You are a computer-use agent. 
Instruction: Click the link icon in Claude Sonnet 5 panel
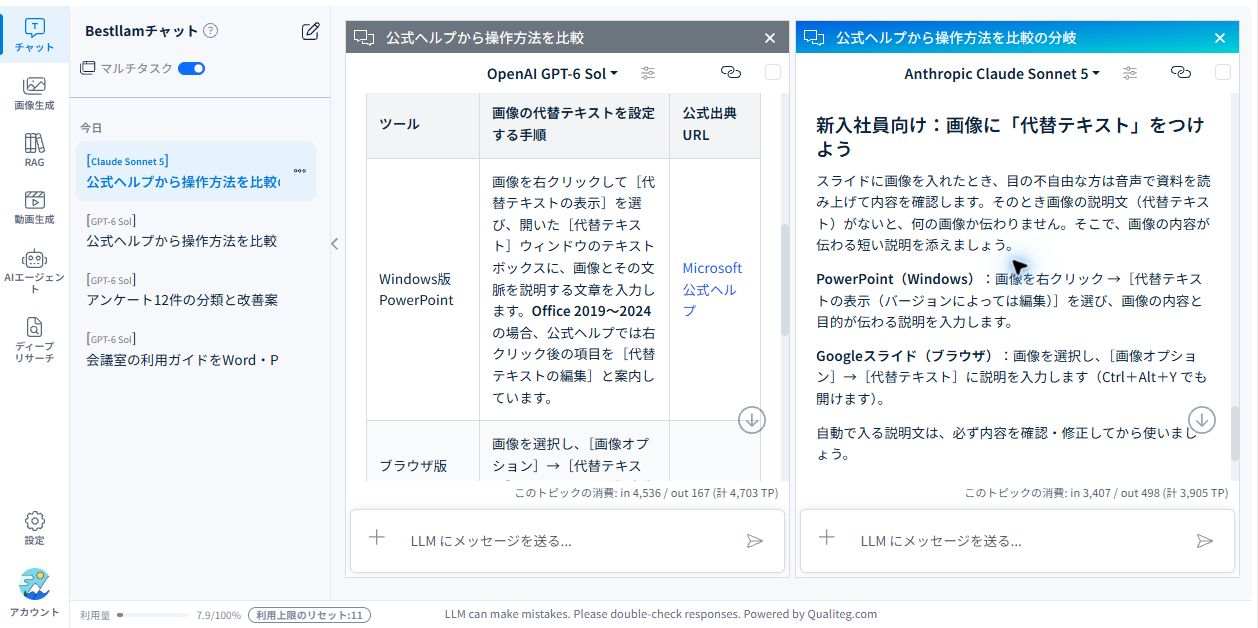click(1181, 73)
